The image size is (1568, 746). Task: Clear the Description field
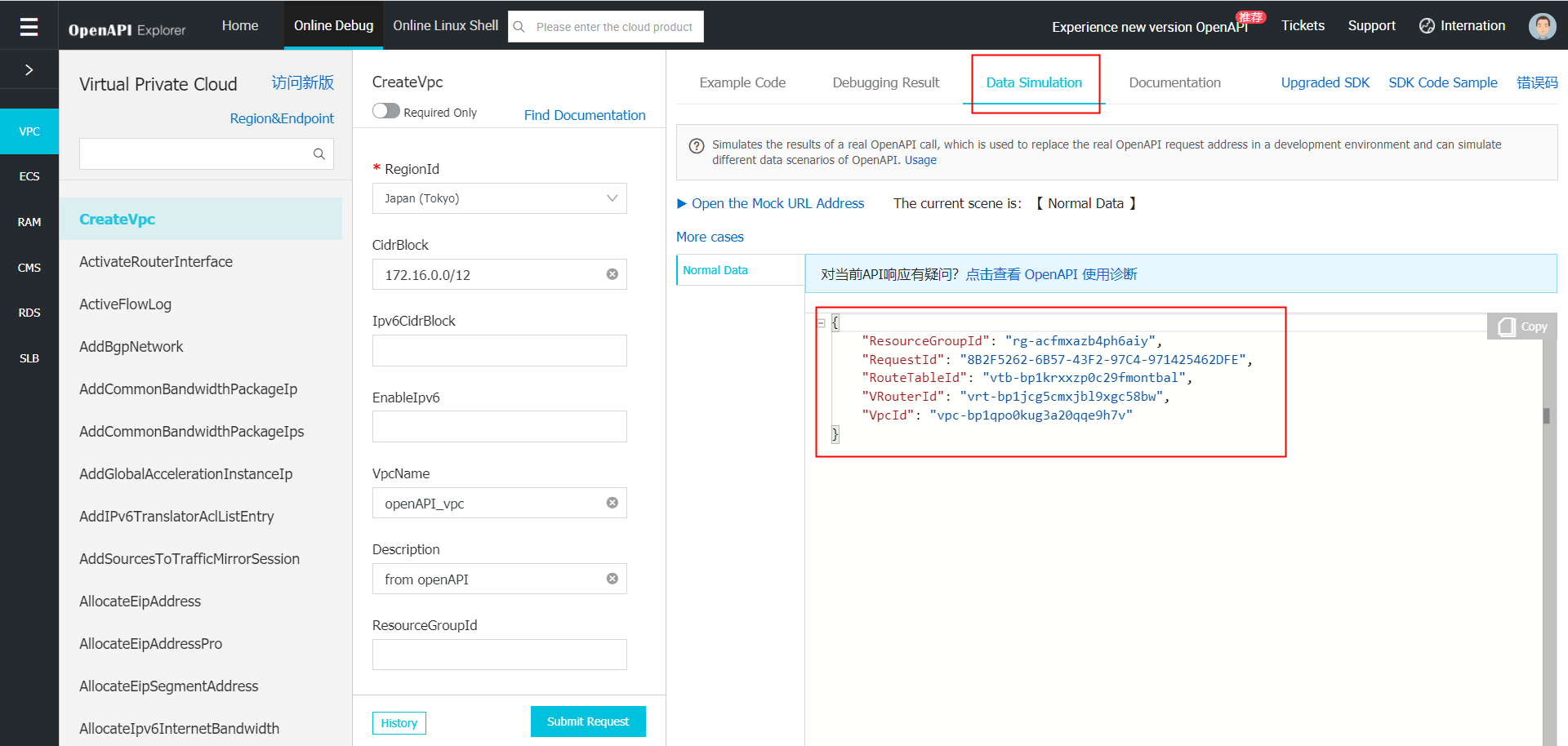pos(612,579)
